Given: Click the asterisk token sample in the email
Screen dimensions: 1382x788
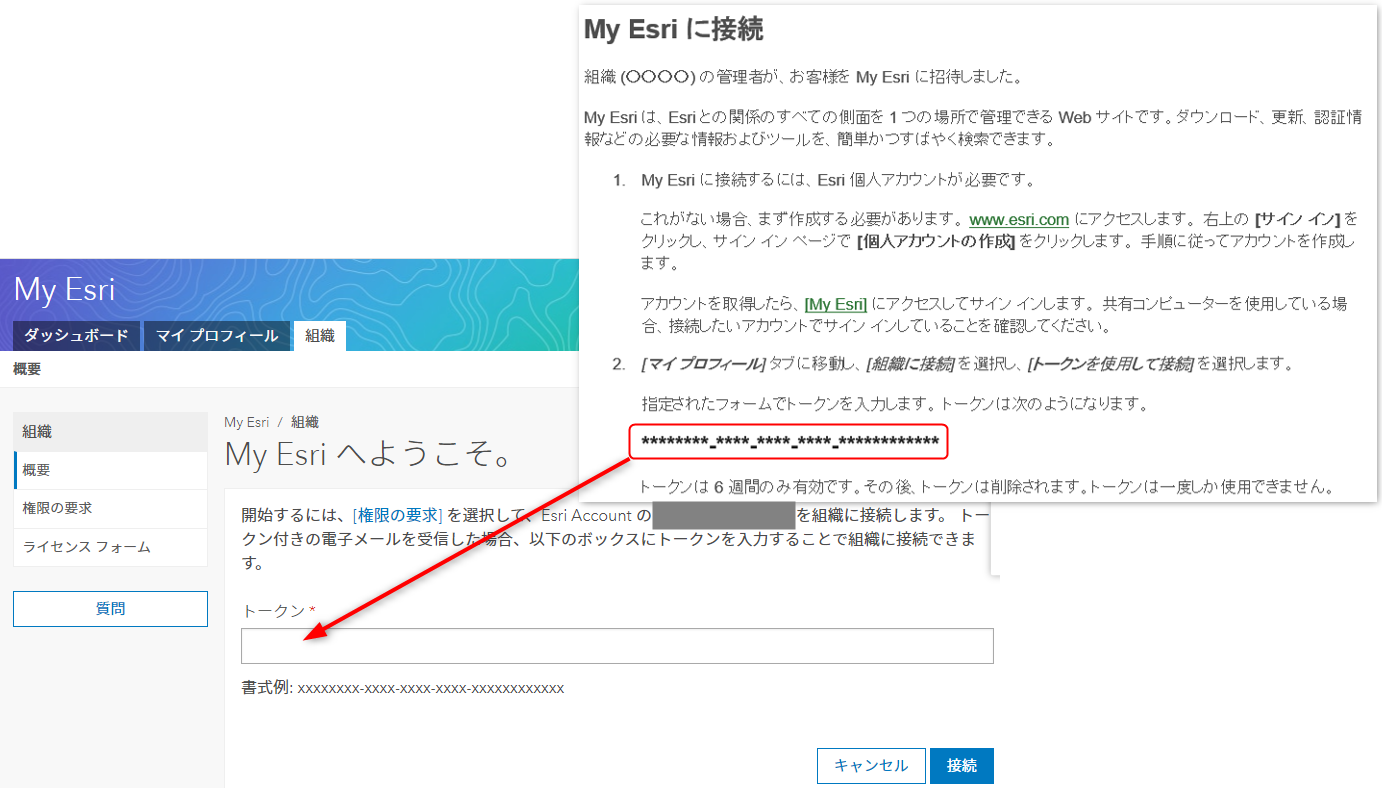Looking at the screenshot, I should pyautogui.click(x=790, y=442).
